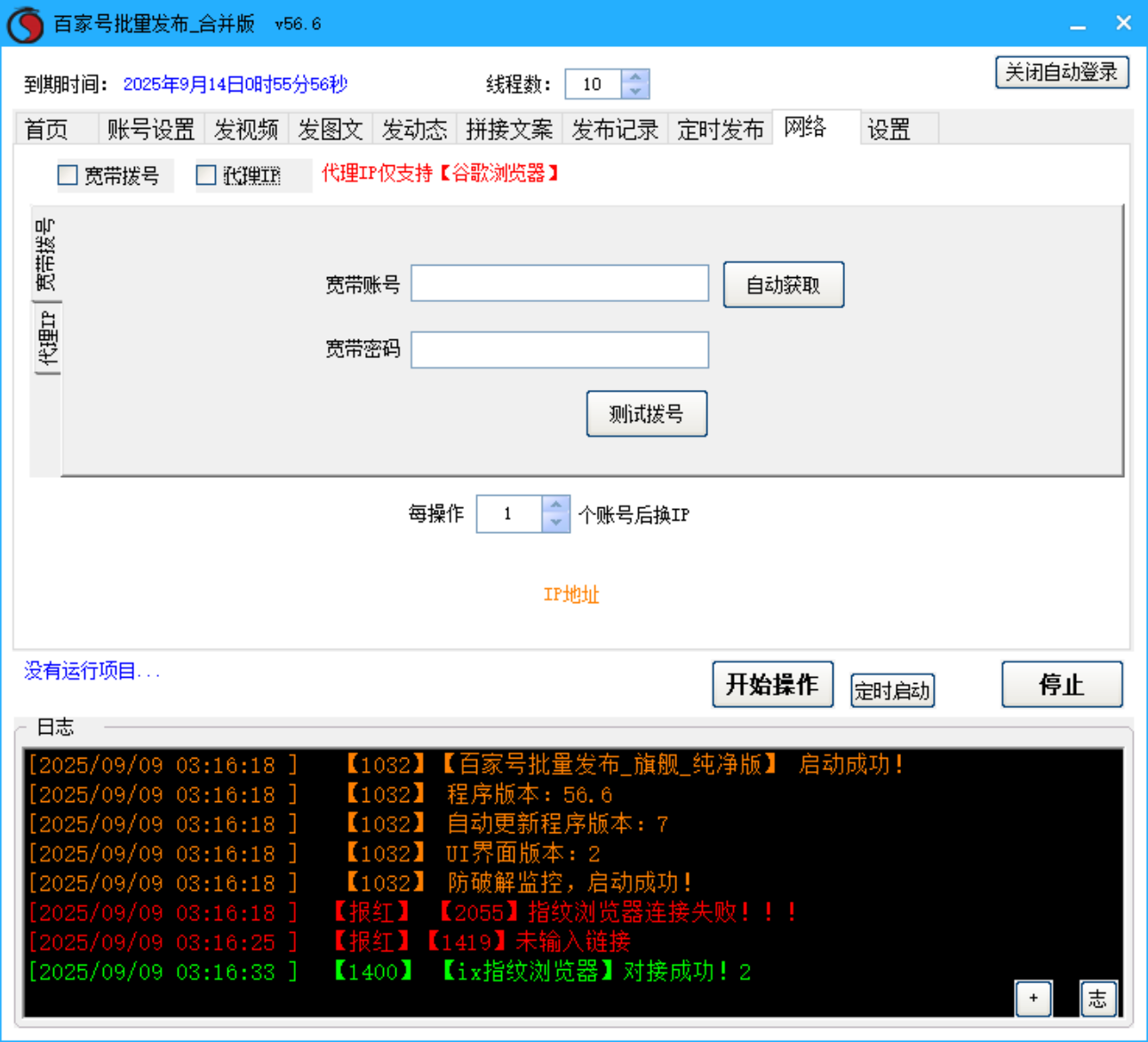Click 关闭自动登录 in the top right
The width and height of the screenshot is (1148, 1042).
(1061, 72)
